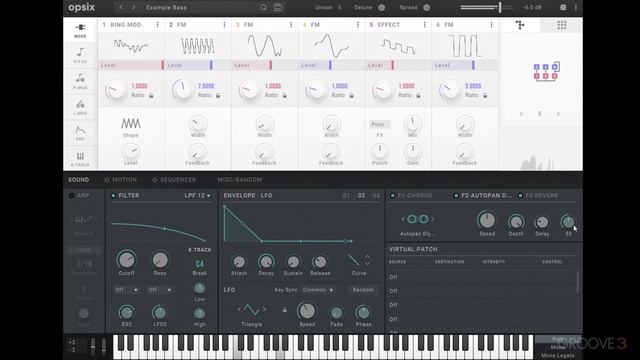Screen dimensions: 640x360
Task: Click the preset search magnifier icon
Action: [263, 7]
